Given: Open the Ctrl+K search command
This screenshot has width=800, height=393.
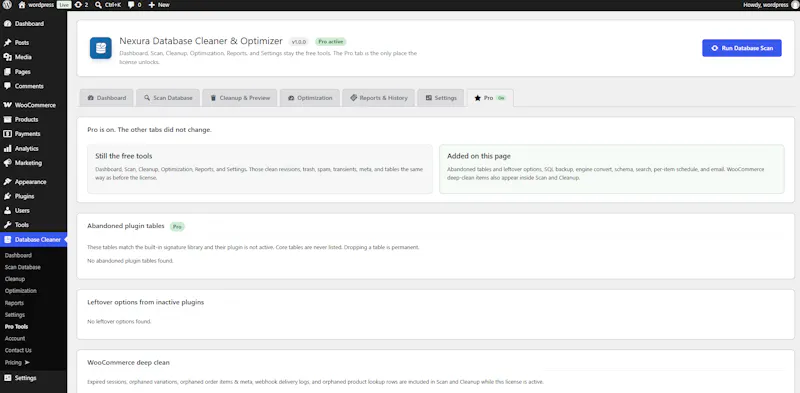Looking at the screenshot, I should [108, 5].
